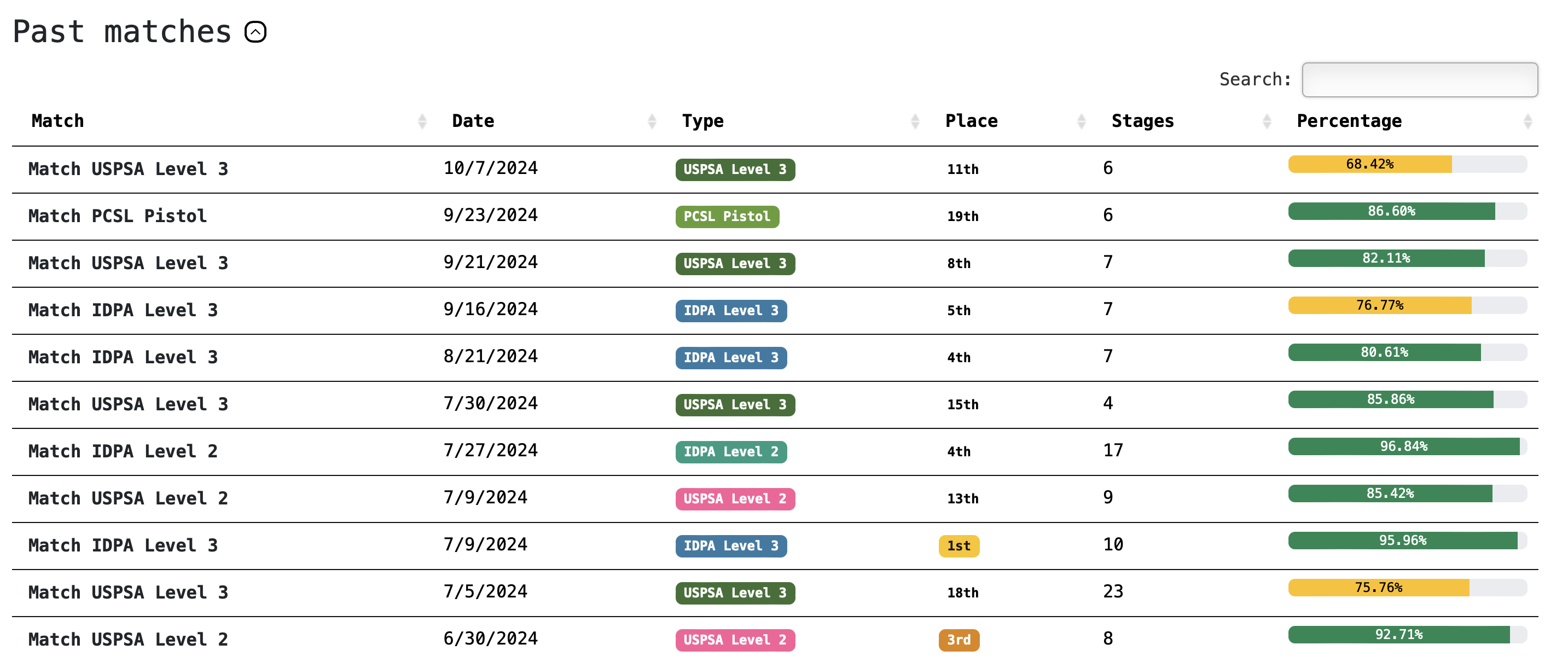Open Match IDPA Level 3 from 8/21/2024
This screenshot has width=1568, height=662.
point(123,357)
